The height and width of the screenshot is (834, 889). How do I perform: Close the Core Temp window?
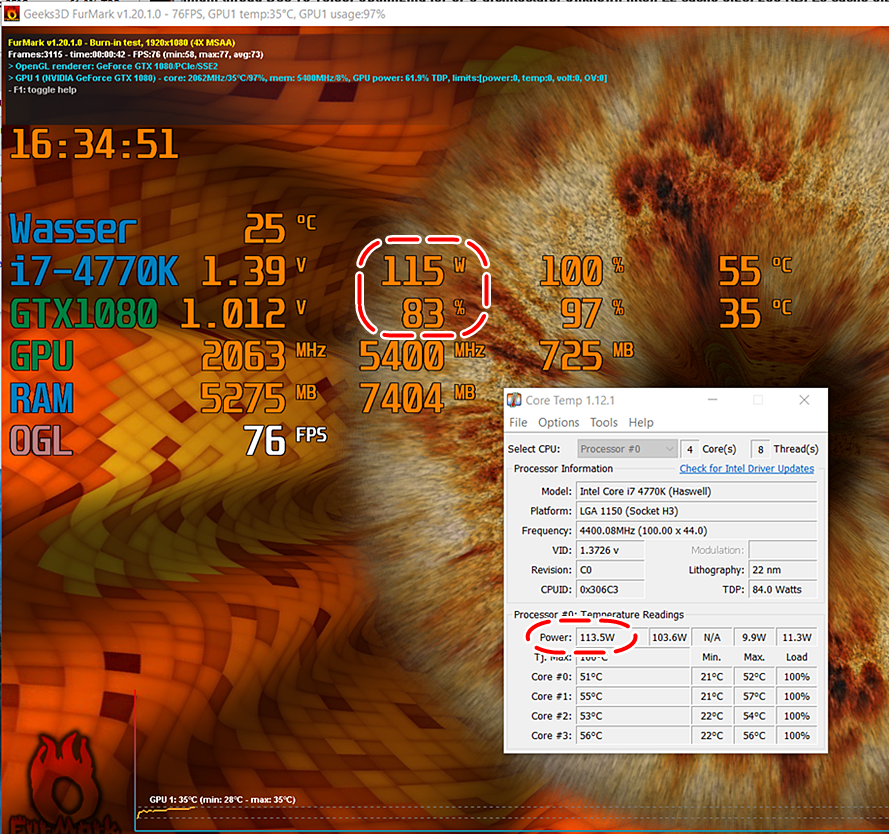[x=804, y=400]
